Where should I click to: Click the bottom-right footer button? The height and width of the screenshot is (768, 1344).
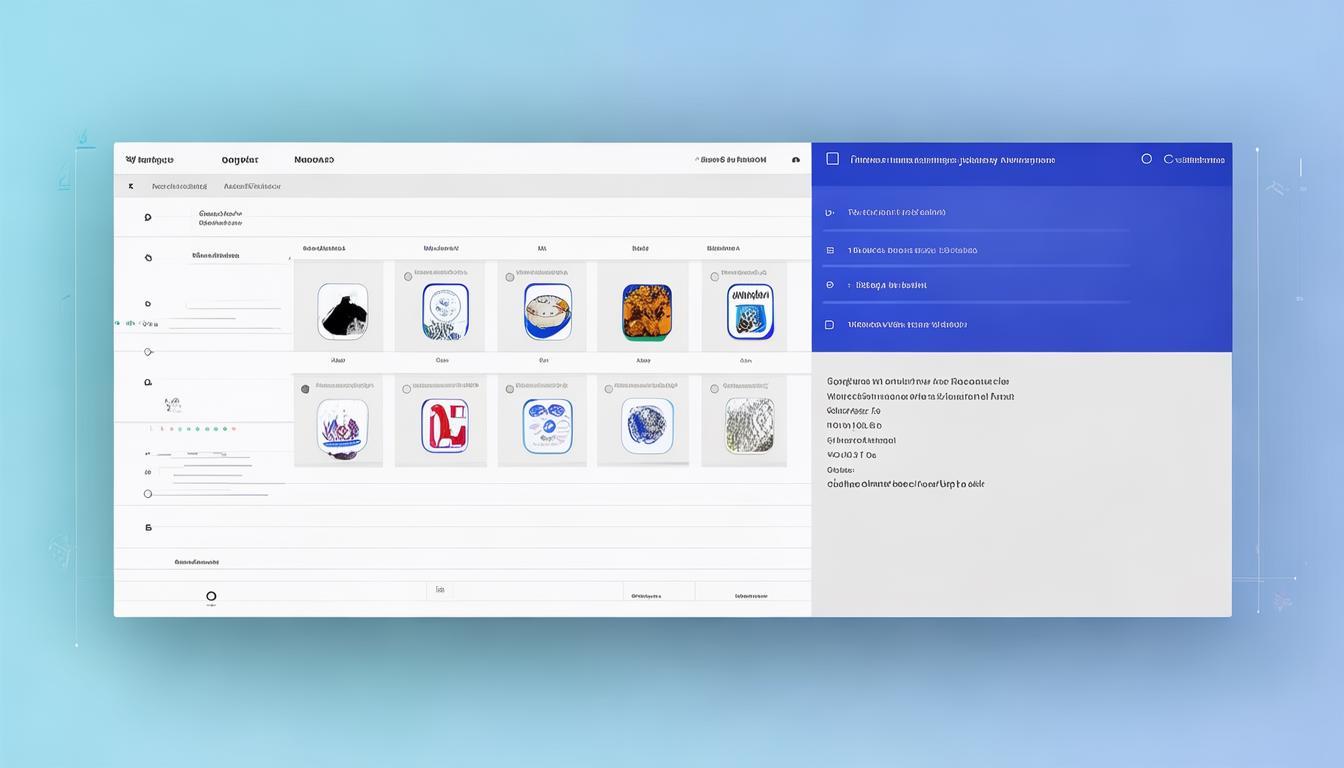click(751, 596)
